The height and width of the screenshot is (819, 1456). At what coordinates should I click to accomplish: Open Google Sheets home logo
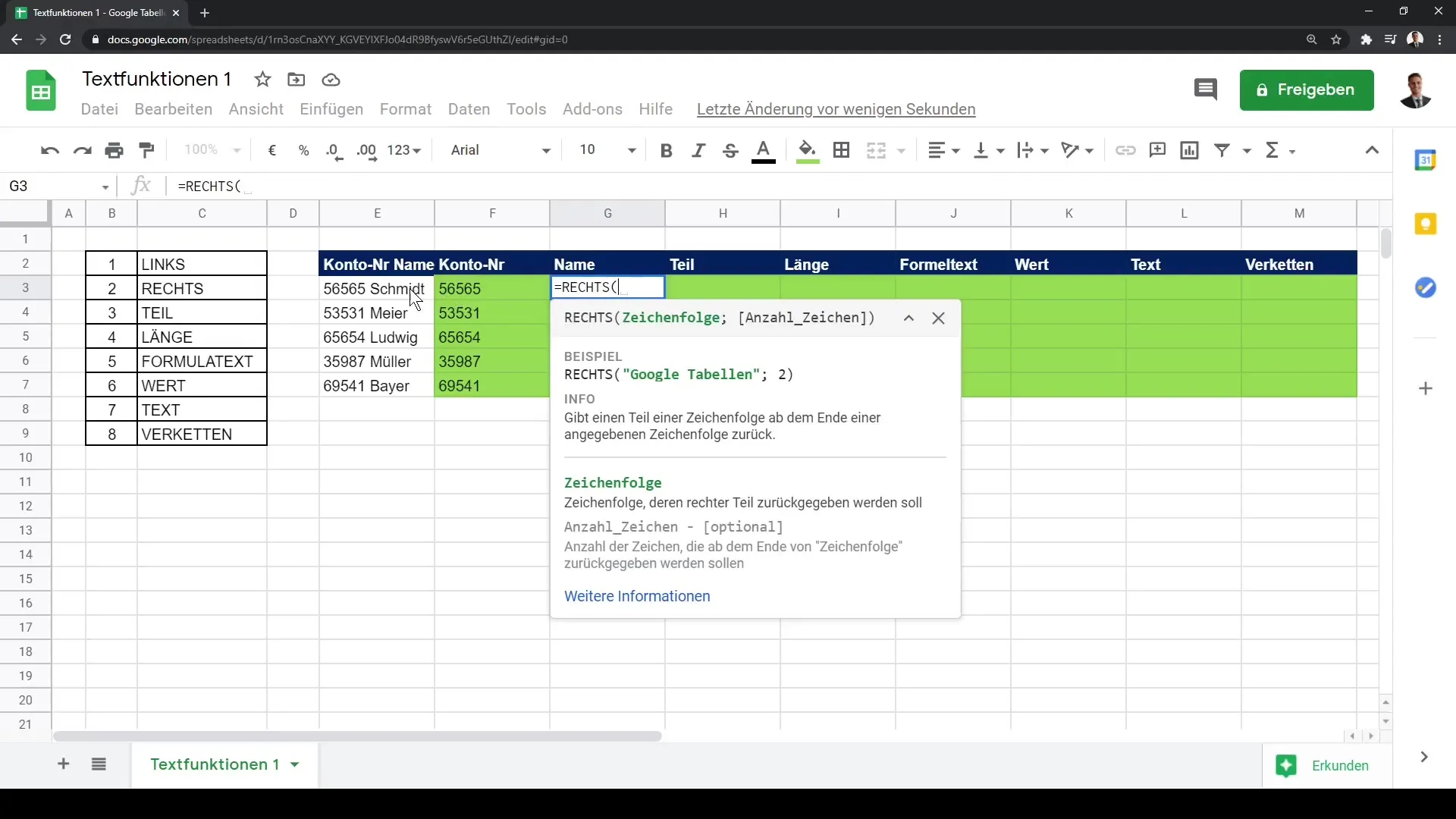click(x=41, y=91)
